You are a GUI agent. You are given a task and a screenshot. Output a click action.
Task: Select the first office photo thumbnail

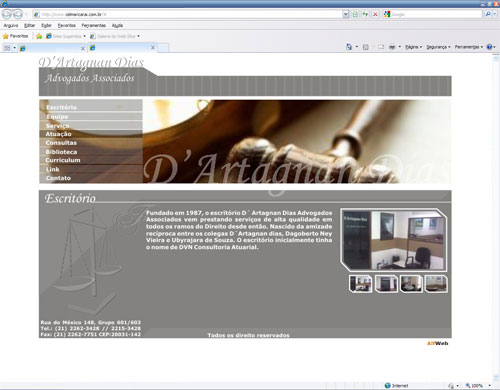tap(360, 284)
